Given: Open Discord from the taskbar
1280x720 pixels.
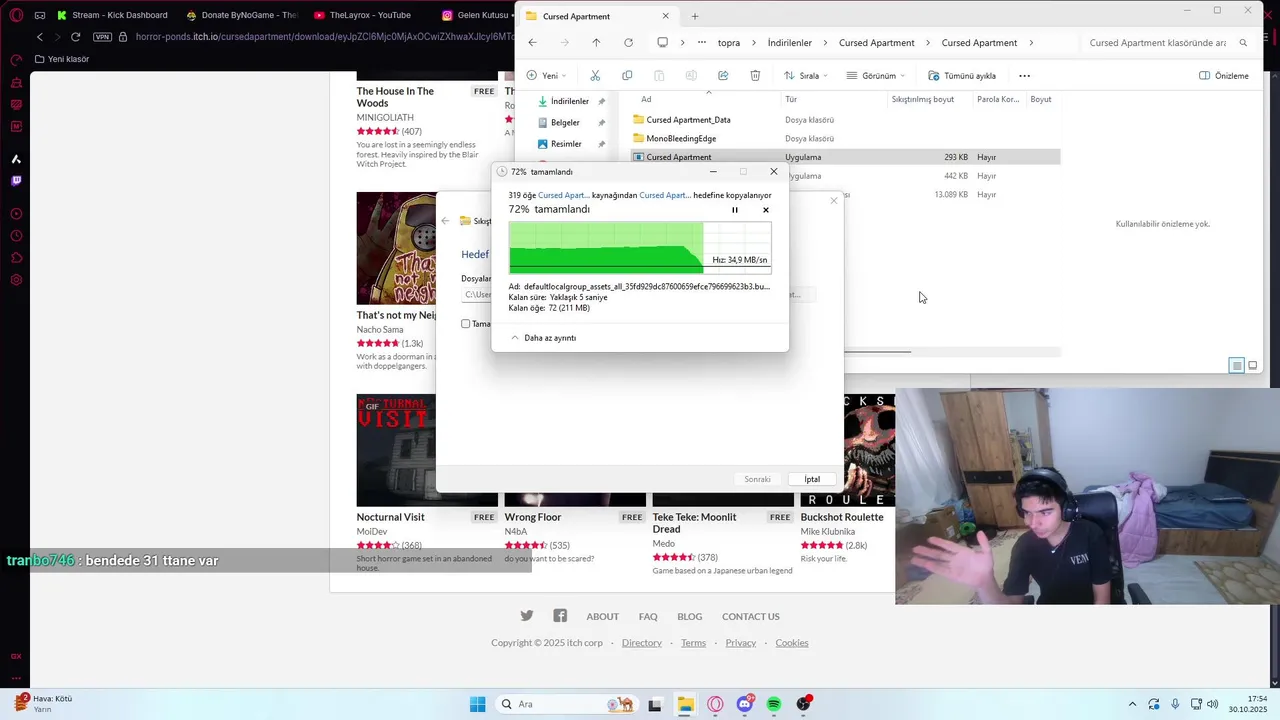Looking at the screenshot, I should pyautogui.click(x=745, y=704).
